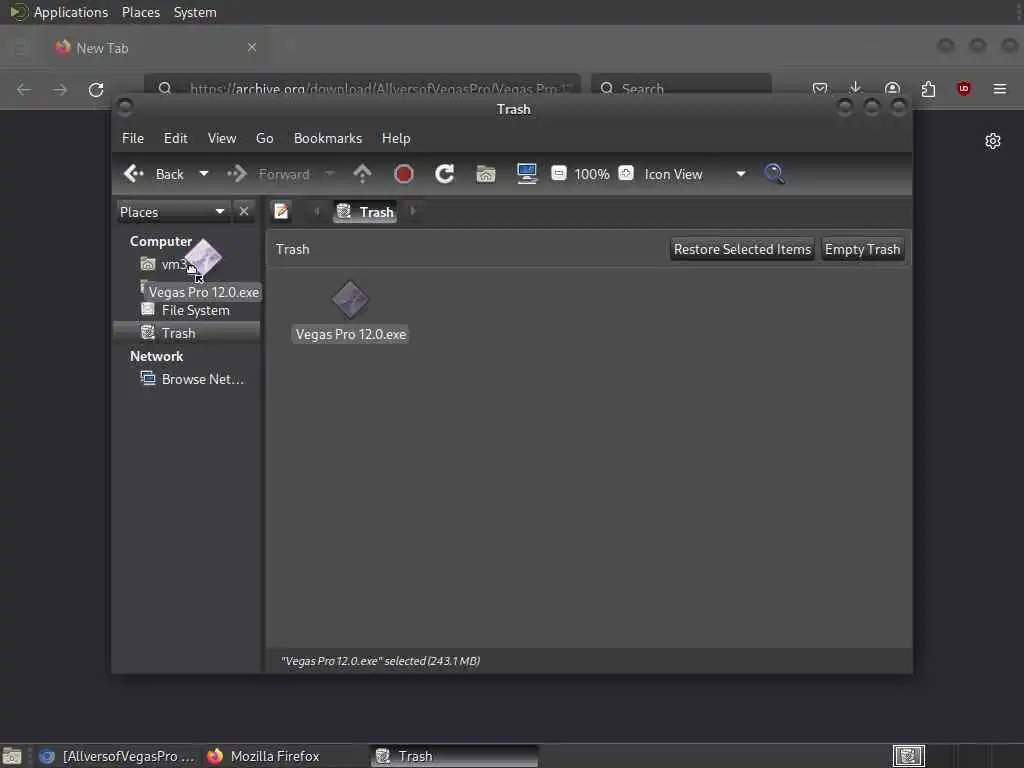Close the Firefox New Tab tab

click(x=252, y=47)
